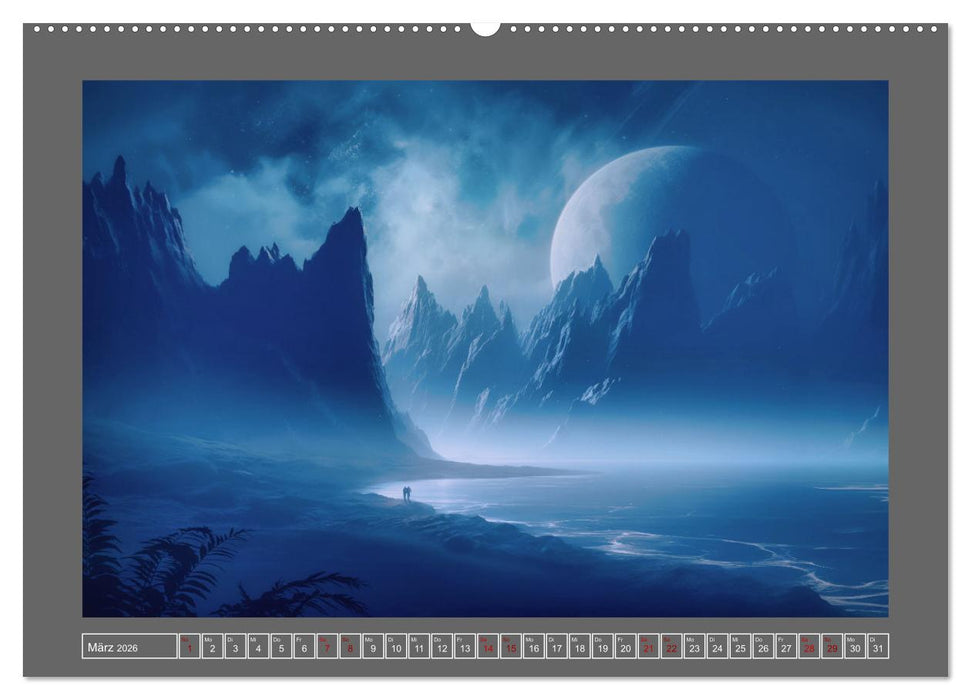
Task: Click the last day, 31
Action: pos(877,647)
